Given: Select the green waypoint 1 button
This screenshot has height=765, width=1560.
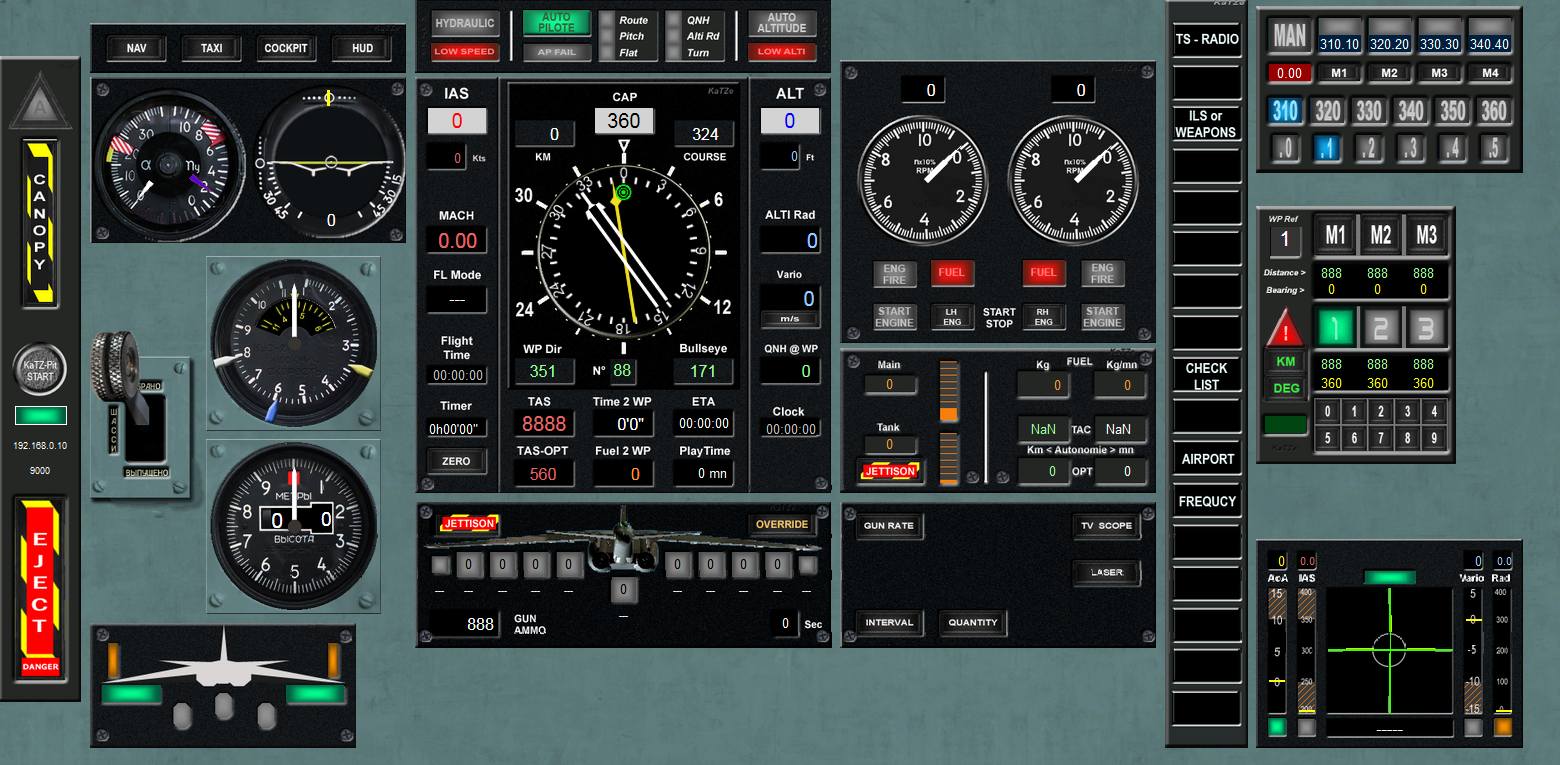Looking at the screenshot, I should [1335, 327].
